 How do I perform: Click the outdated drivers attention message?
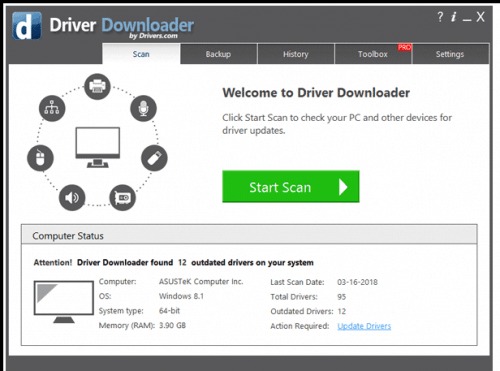click(173, 263)
